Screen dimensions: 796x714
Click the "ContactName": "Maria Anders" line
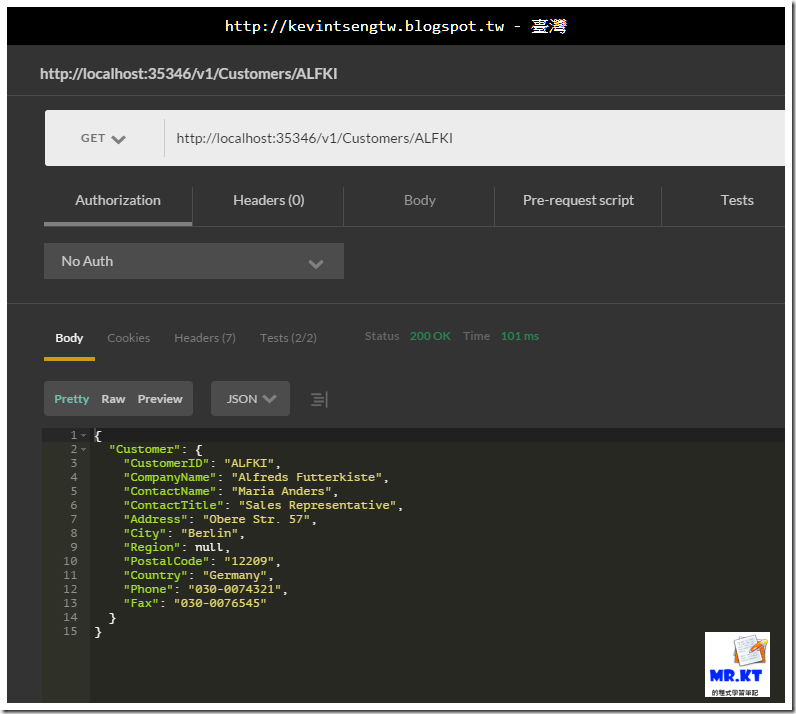click(x=230, y=491)
